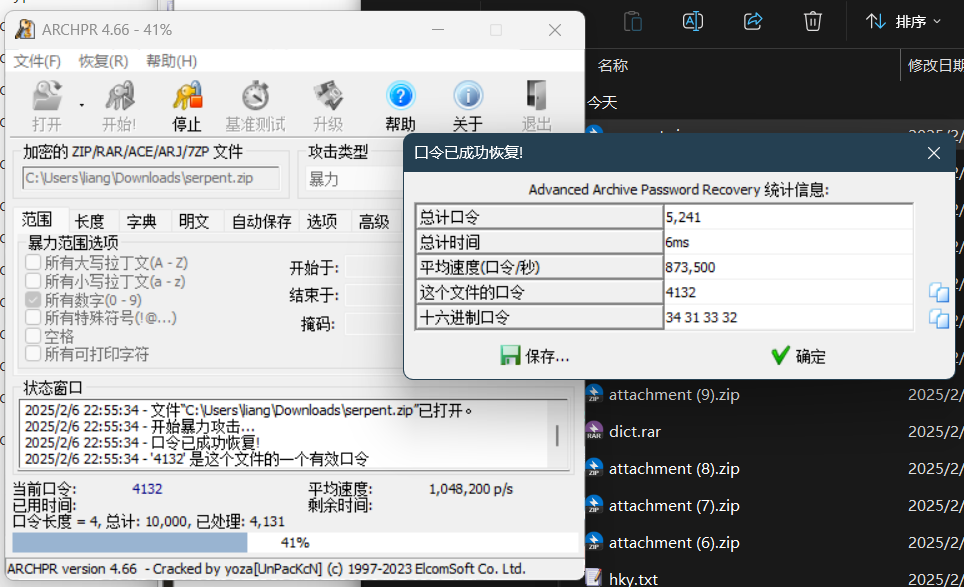Toggle the 所有特殊符号 checkbox
The width and height of the screenshot is (964, 587).
click(33, 317)
